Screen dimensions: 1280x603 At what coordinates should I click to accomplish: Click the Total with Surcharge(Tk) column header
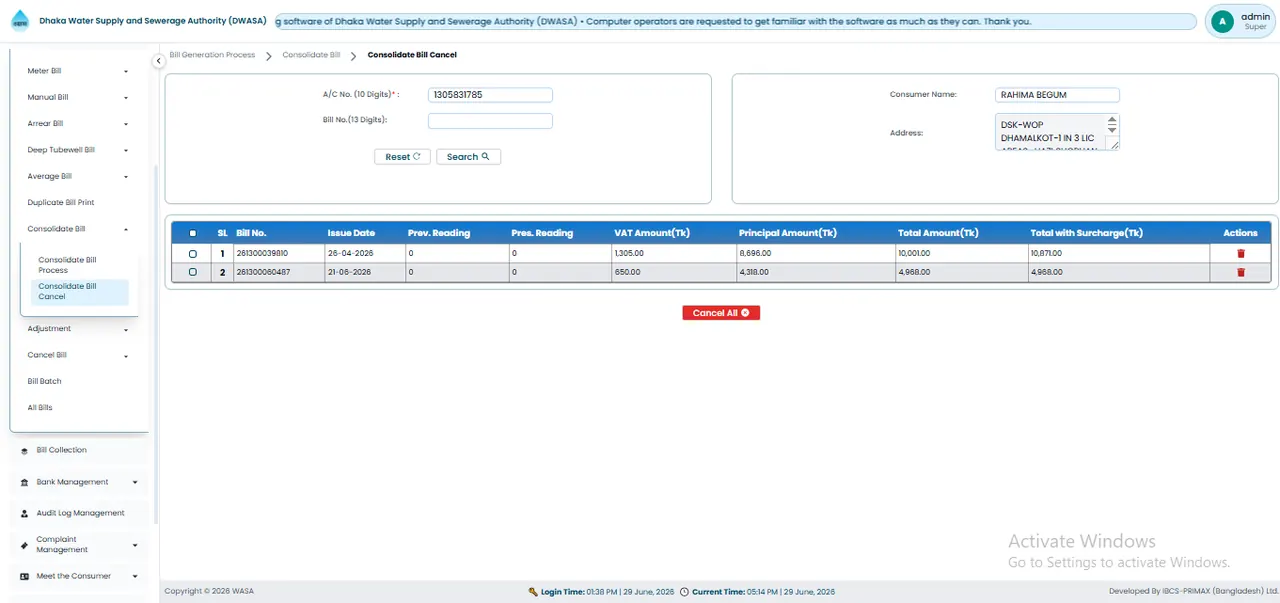[x=1086, y=233]
